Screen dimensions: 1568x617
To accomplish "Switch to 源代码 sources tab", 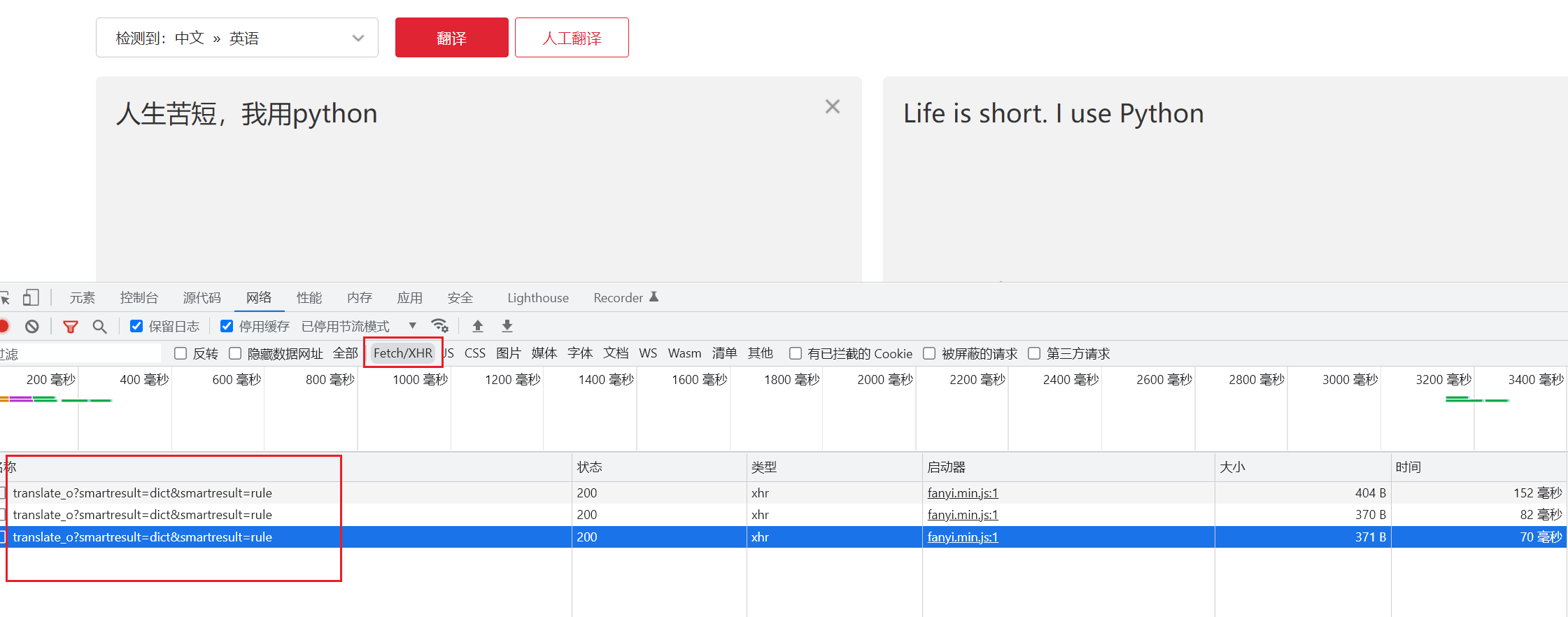I will tap(202, 298).
